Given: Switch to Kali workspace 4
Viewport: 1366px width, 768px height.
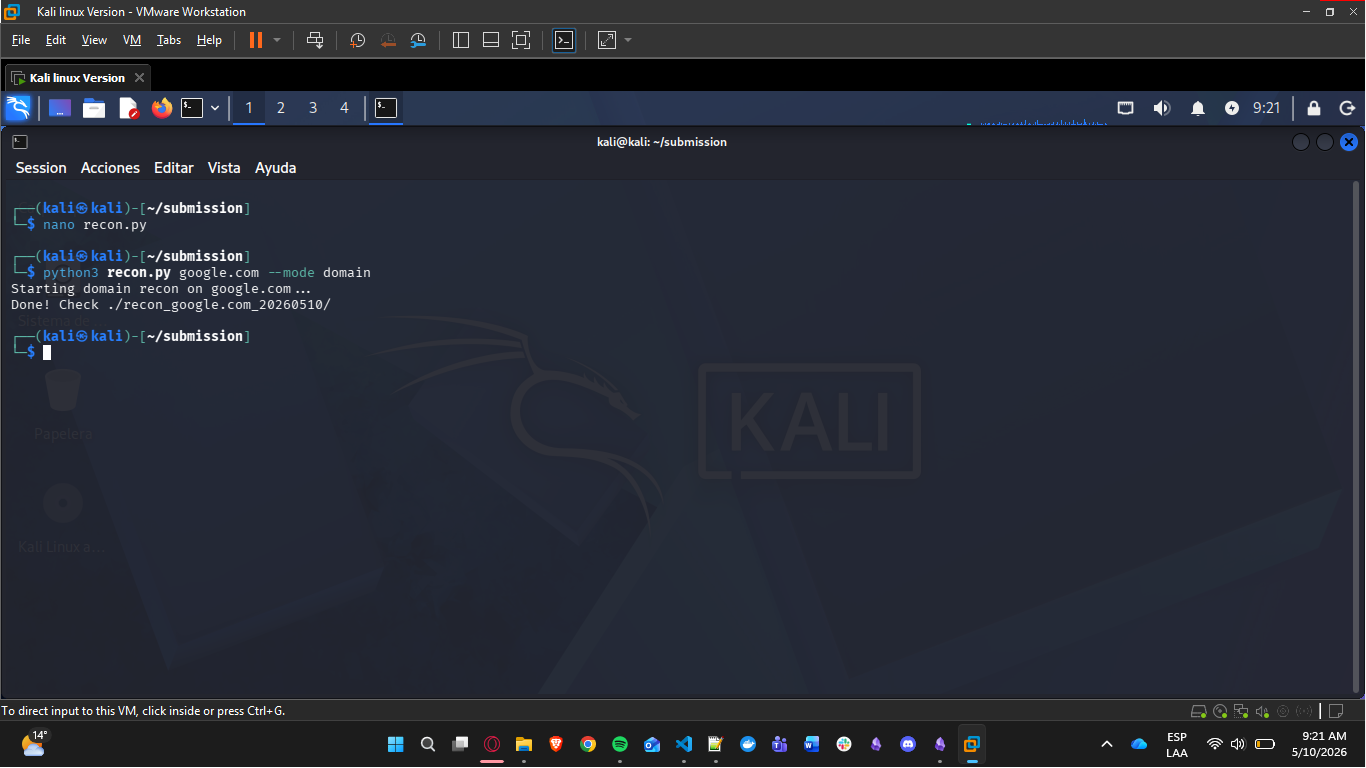Looking at the screenshot, I should 345,108.
